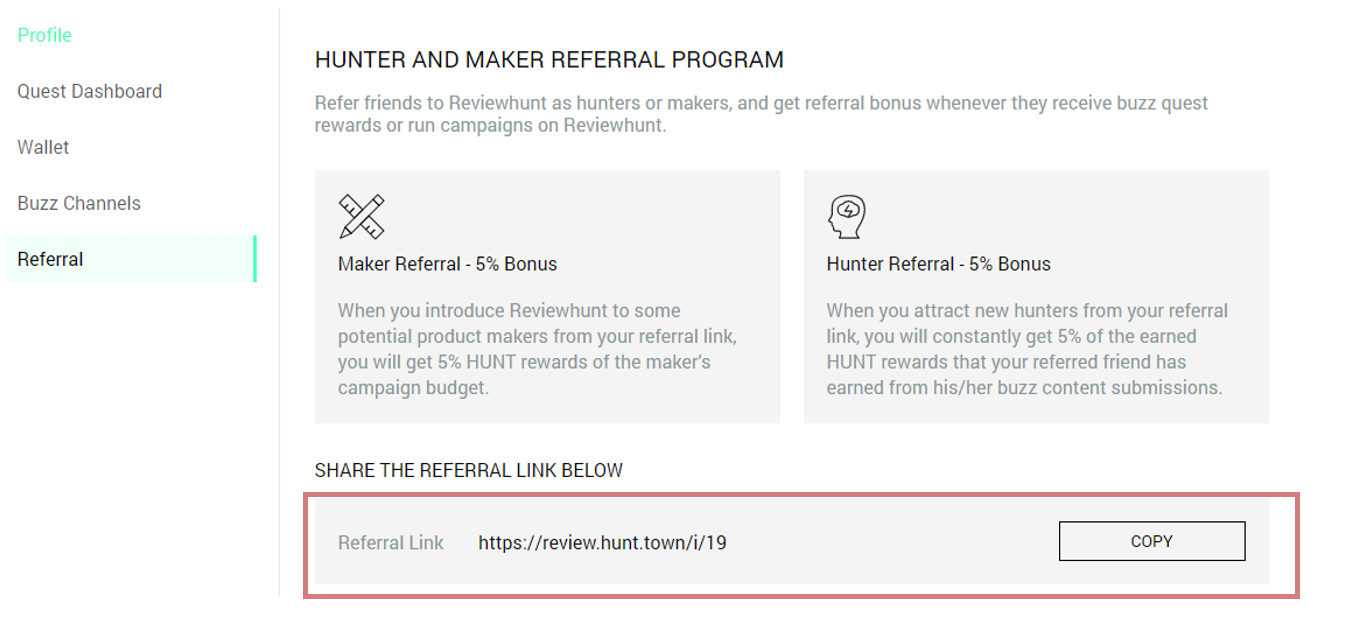Screen dimensions: 1356x619
Task: Click empty space in referral link field
Action: coord(890,543)
